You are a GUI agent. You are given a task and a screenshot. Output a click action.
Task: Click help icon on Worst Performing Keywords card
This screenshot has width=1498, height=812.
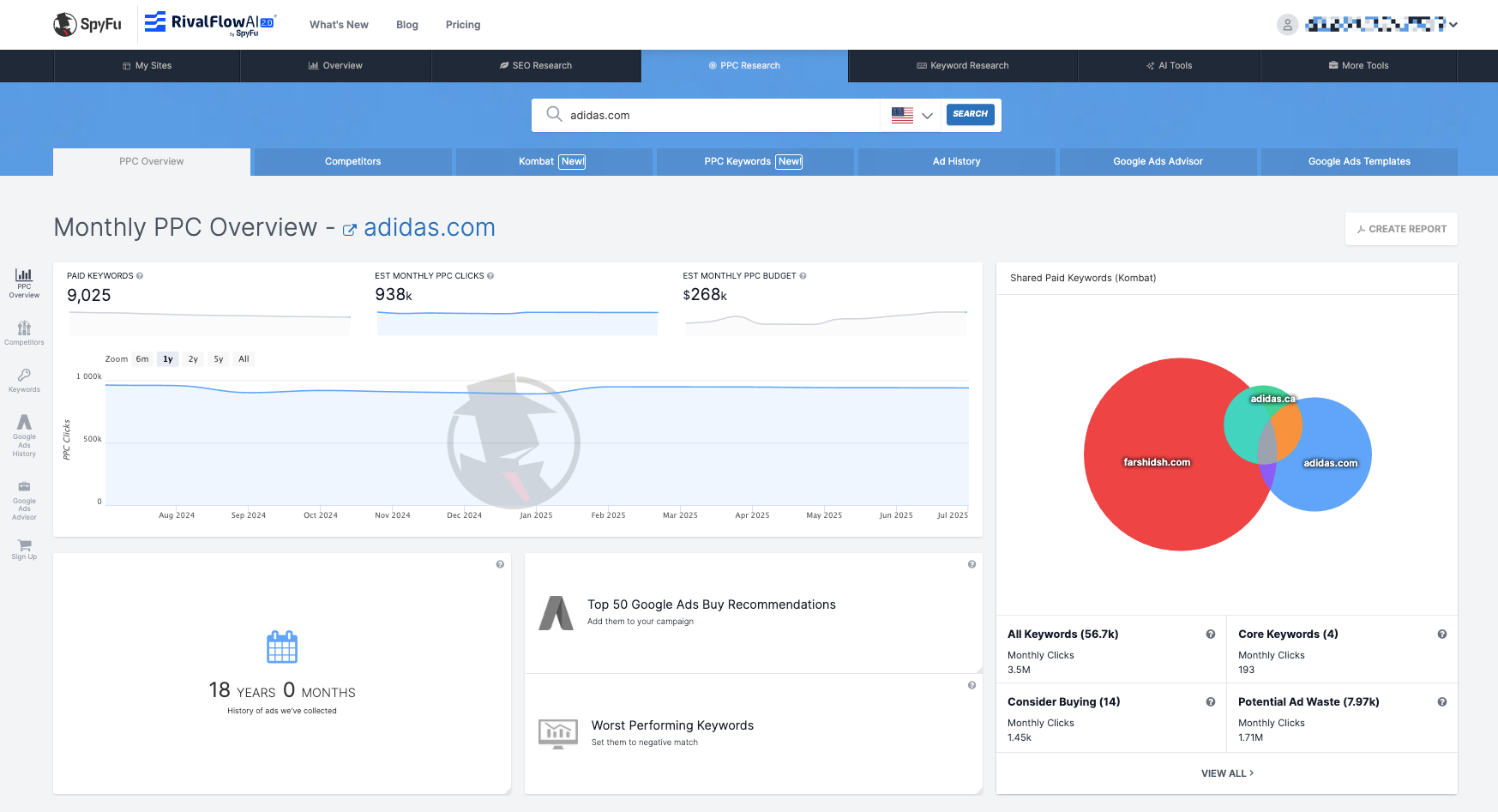[x=972, y=685]
